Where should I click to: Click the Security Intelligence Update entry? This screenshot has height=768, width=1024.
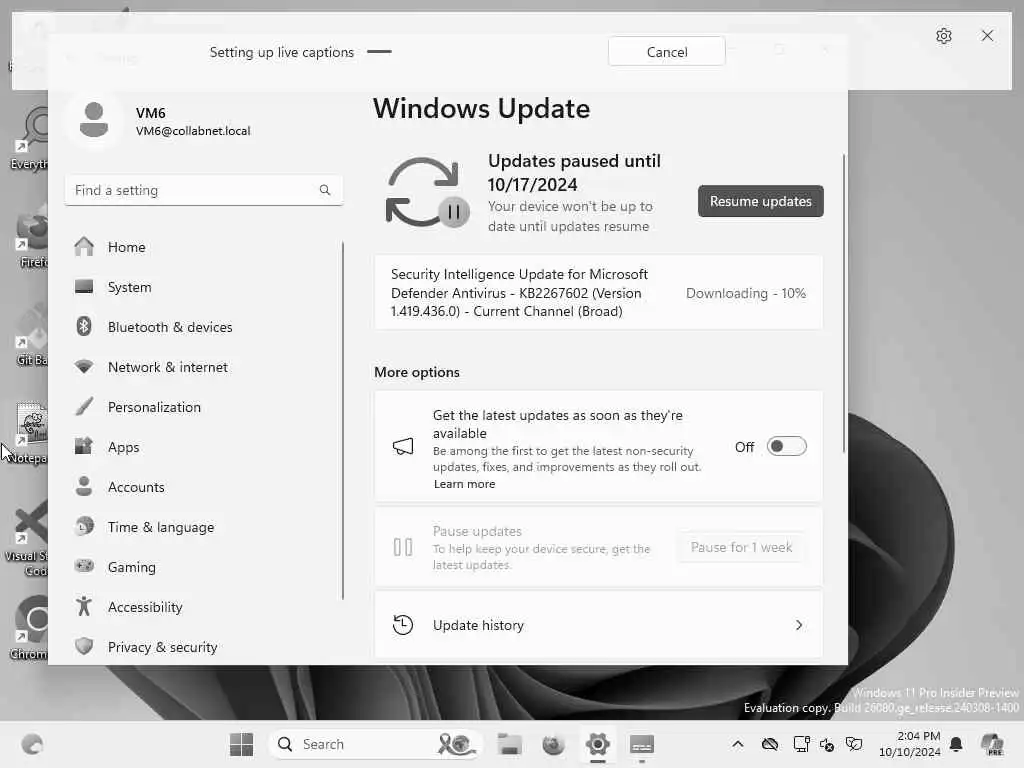[598, 293]
